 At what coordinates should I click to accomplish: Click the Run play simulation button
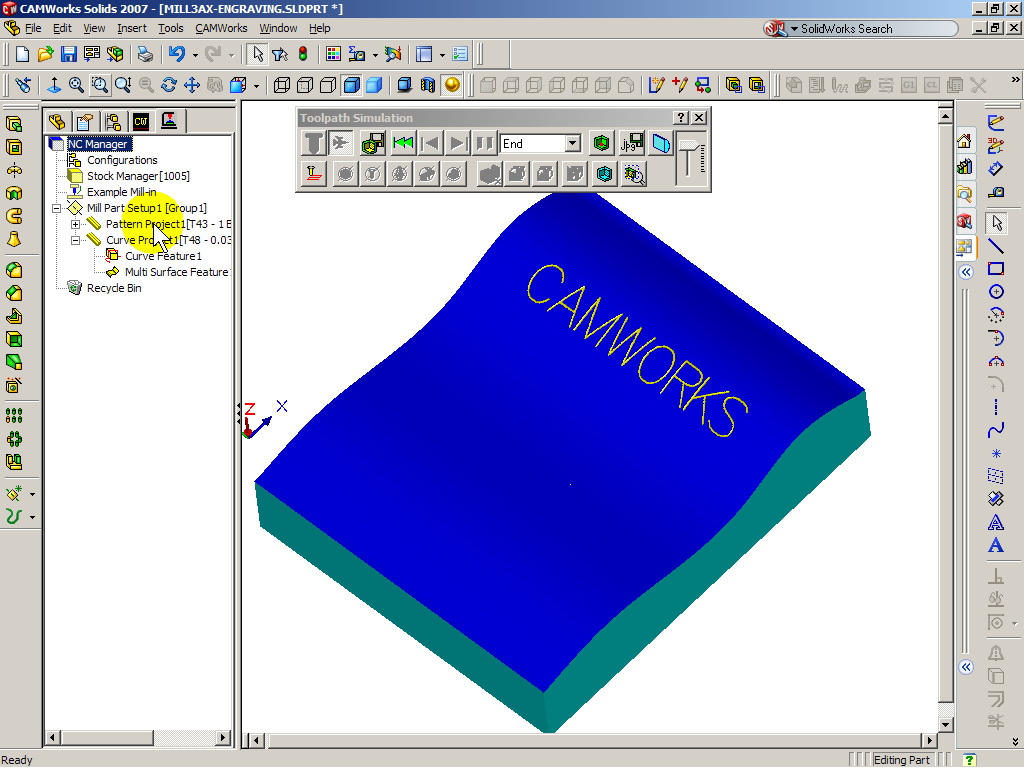click(x=458, y=143)
